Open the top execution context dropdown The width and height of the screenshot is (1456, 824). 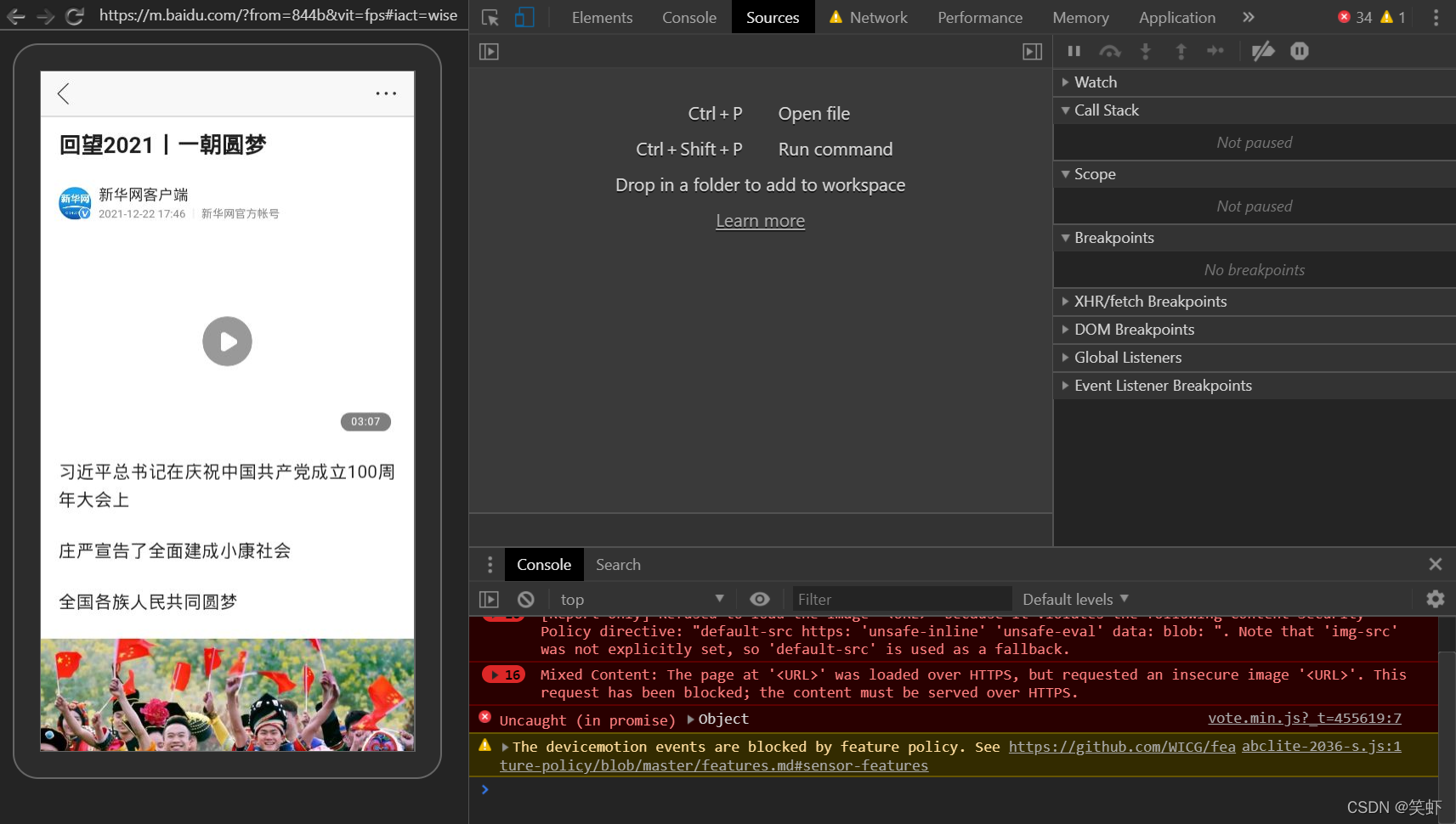pos(642,600)
